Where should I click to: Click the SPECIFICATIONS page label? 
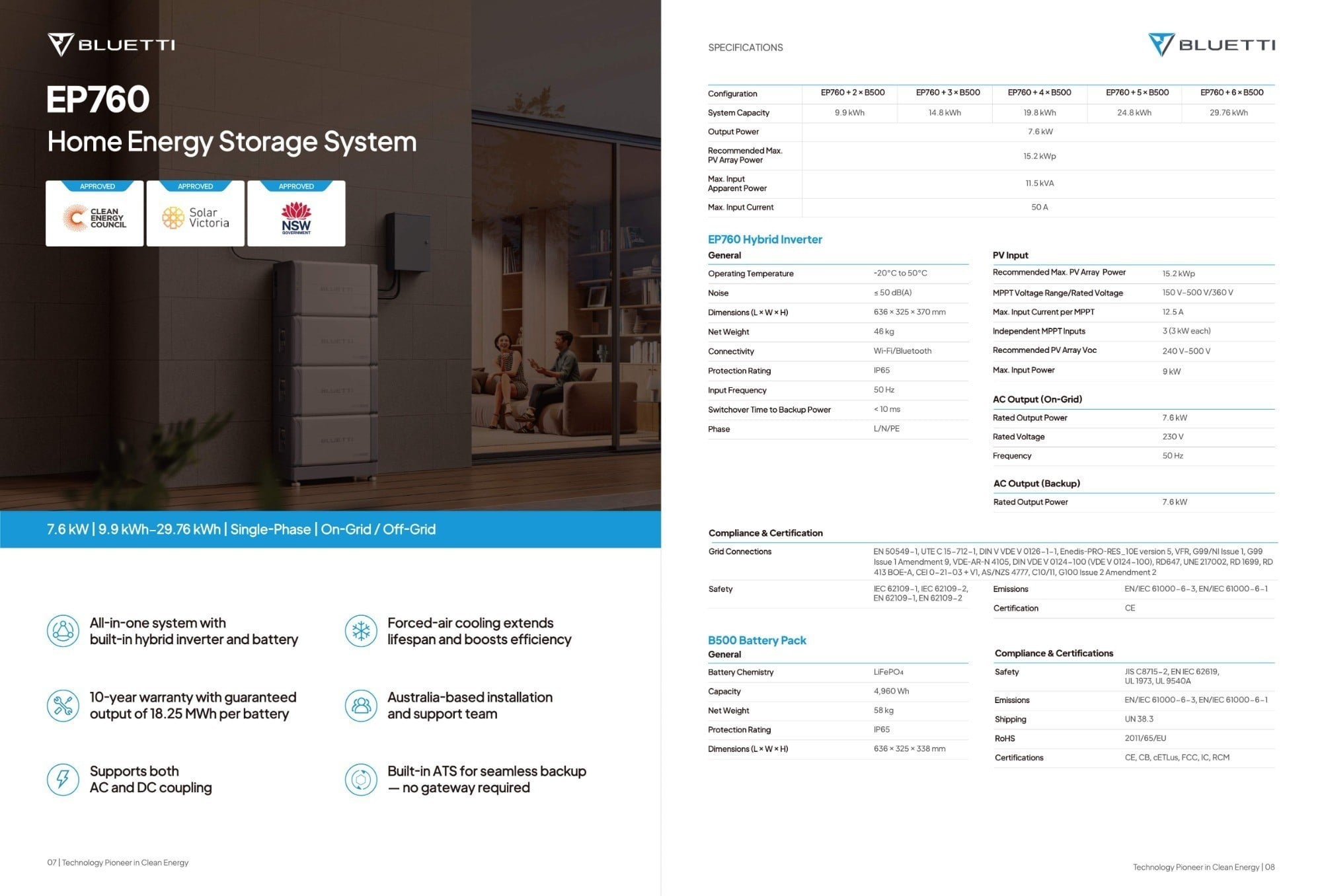745,48
